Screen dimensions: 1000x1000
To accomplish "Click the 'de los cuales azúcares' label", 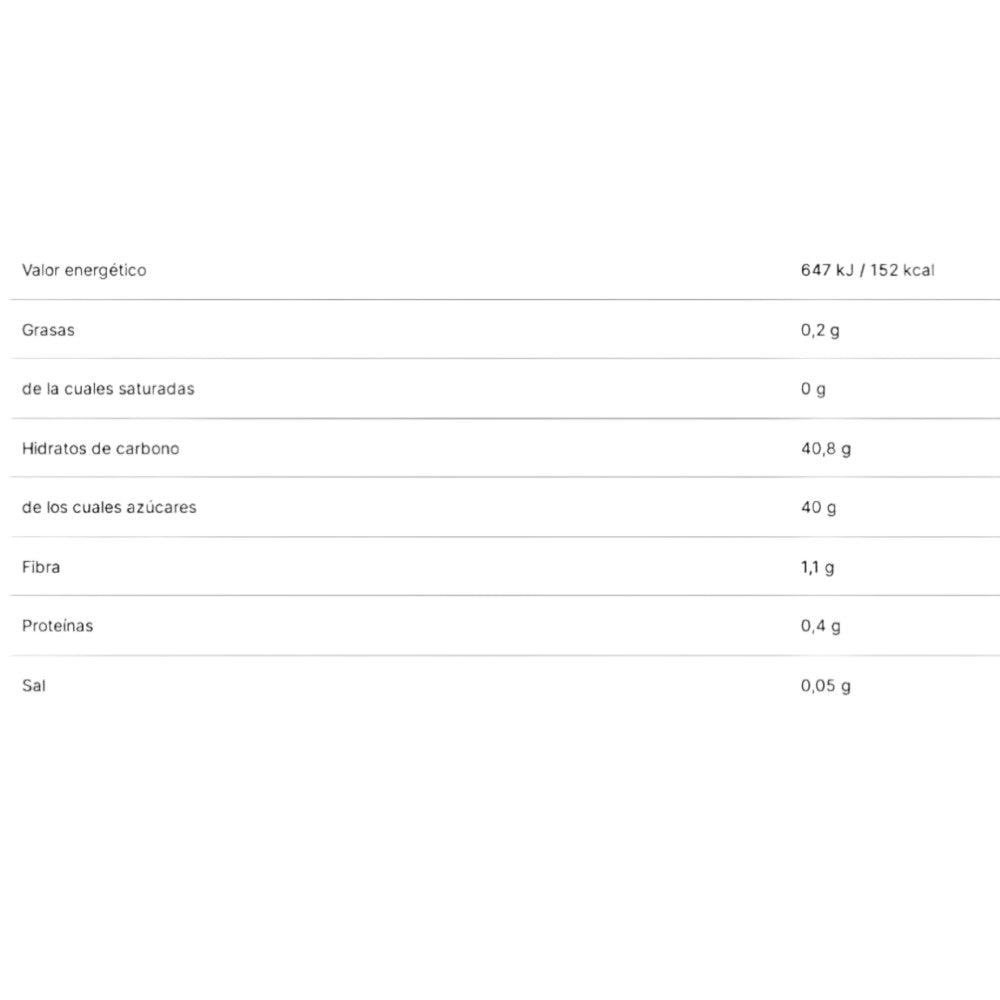I will (109, 507).
